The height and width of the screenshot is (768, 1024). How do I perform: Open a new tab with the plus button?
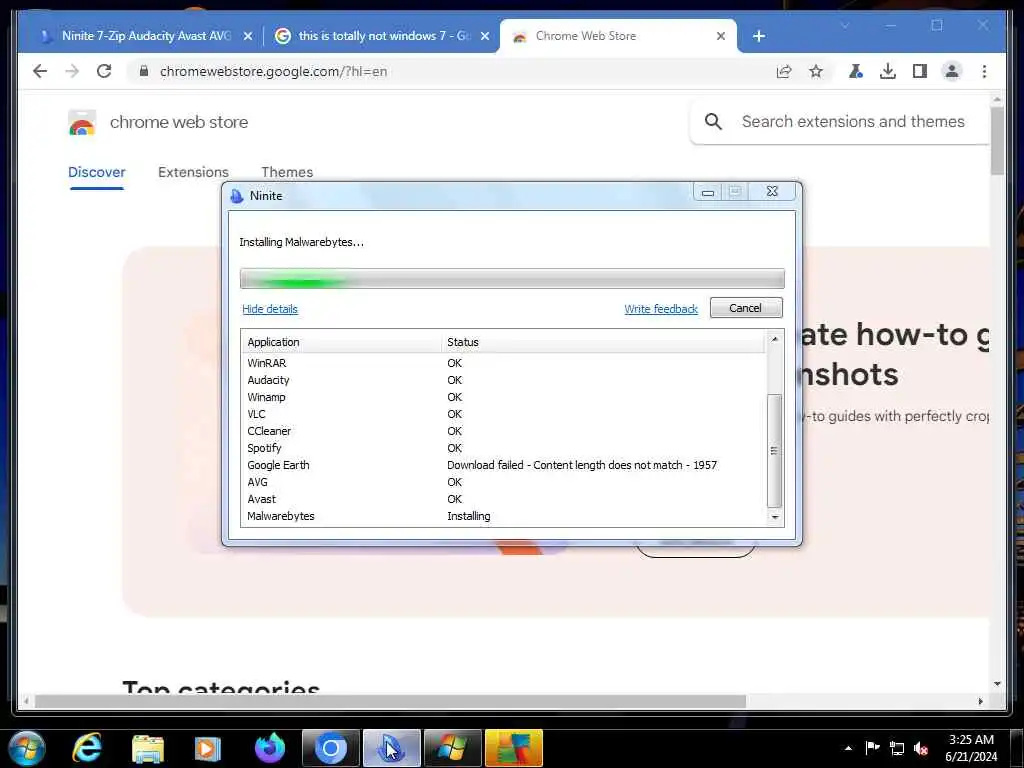pyautogui.click(x=758, y=37)
